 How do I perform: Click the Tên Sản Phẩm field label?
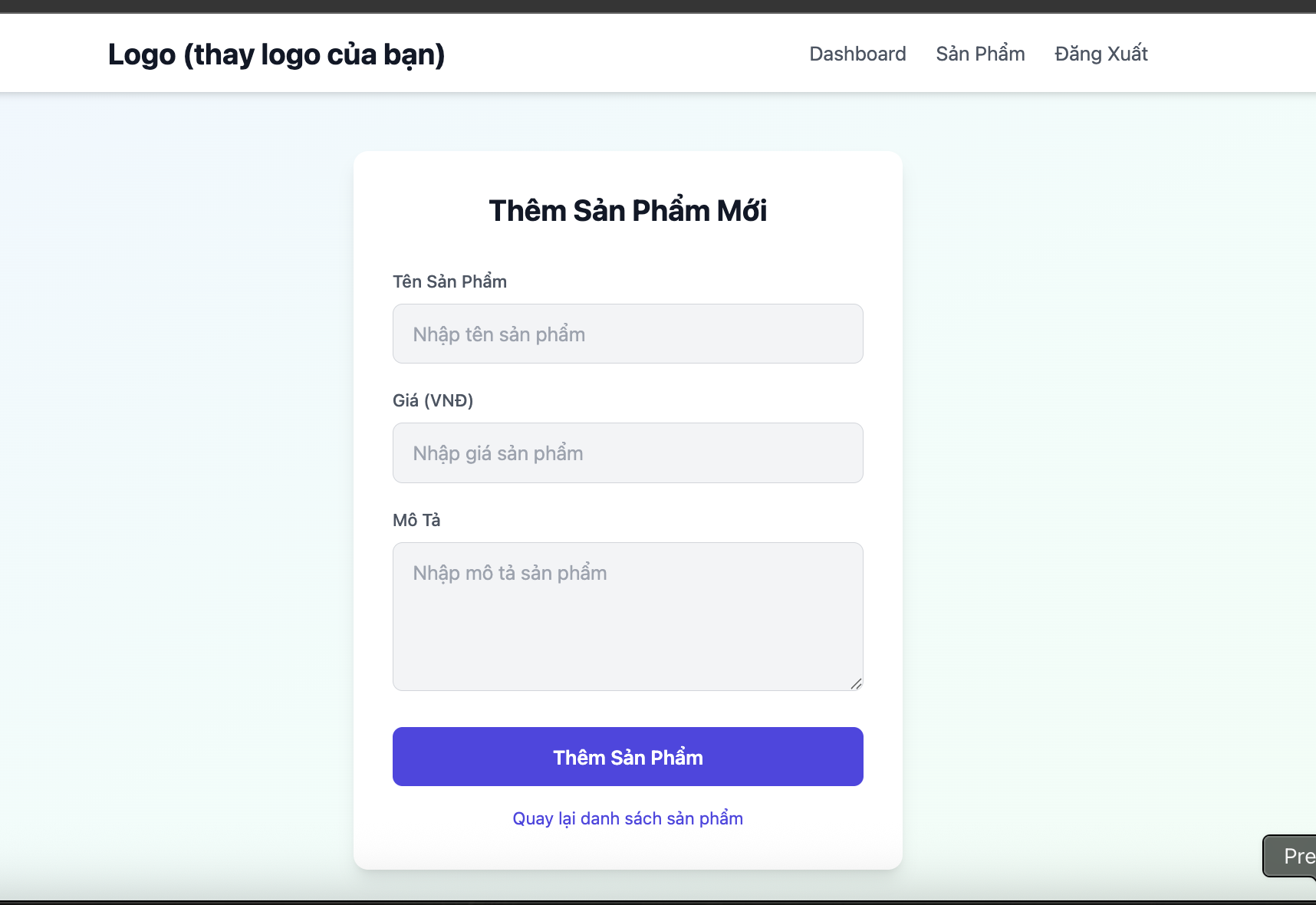(449, 281)
